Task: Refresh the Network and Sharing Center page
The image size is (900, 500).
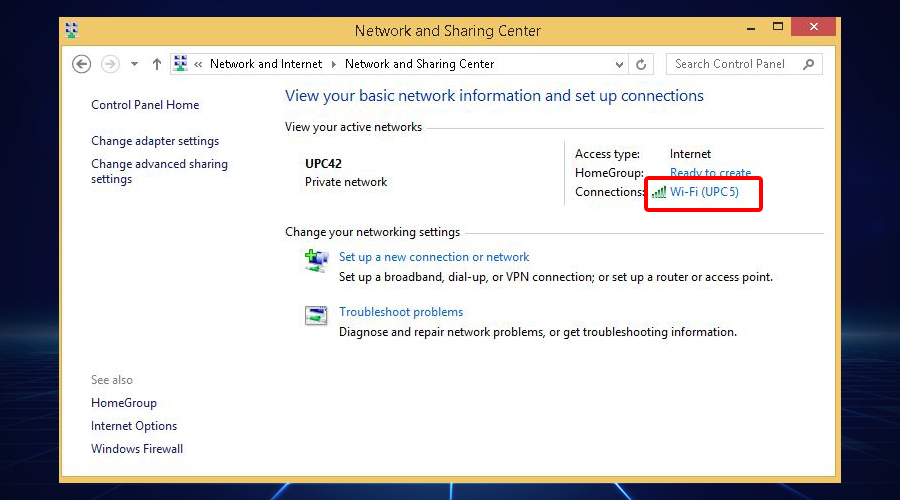Action: coord(641,64)
